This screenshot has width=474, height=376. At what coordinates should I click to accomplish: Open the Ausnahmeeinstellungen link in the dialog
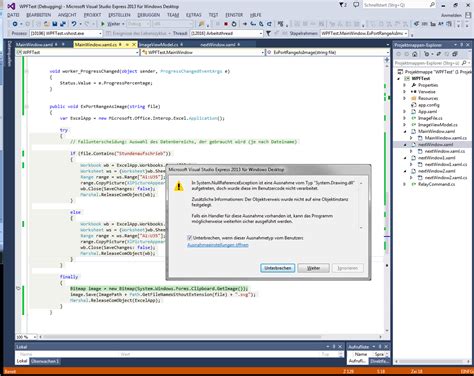(218, 245)
